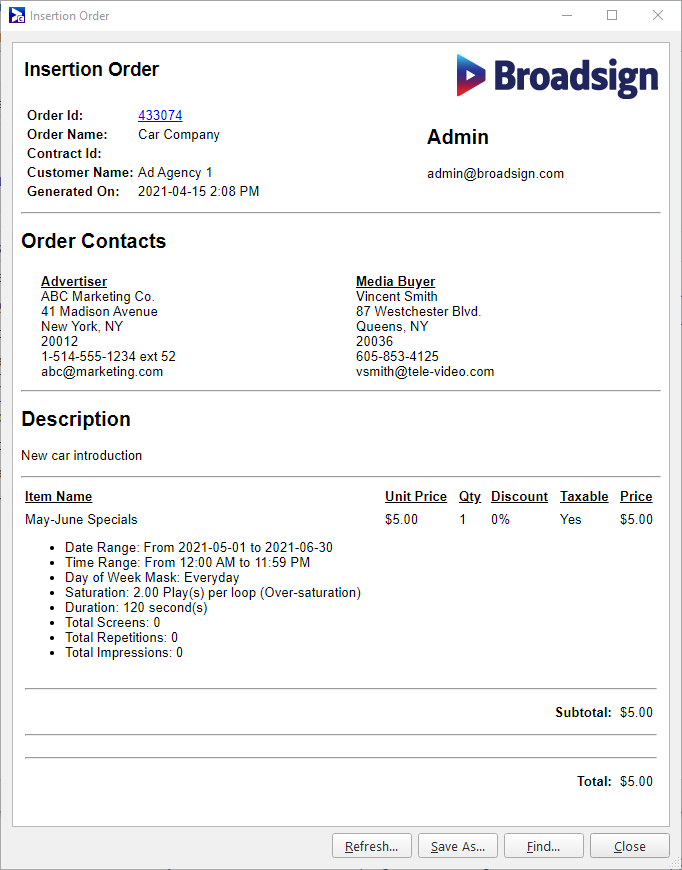Maximize the Insertion Order window
This screenshot has height=870, width=682.
612,16
